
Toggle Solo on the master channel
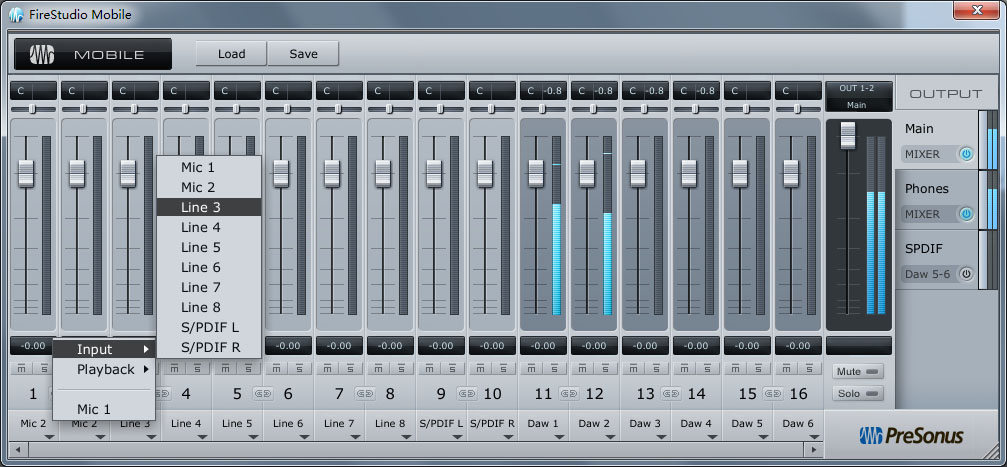coord(858,393)
